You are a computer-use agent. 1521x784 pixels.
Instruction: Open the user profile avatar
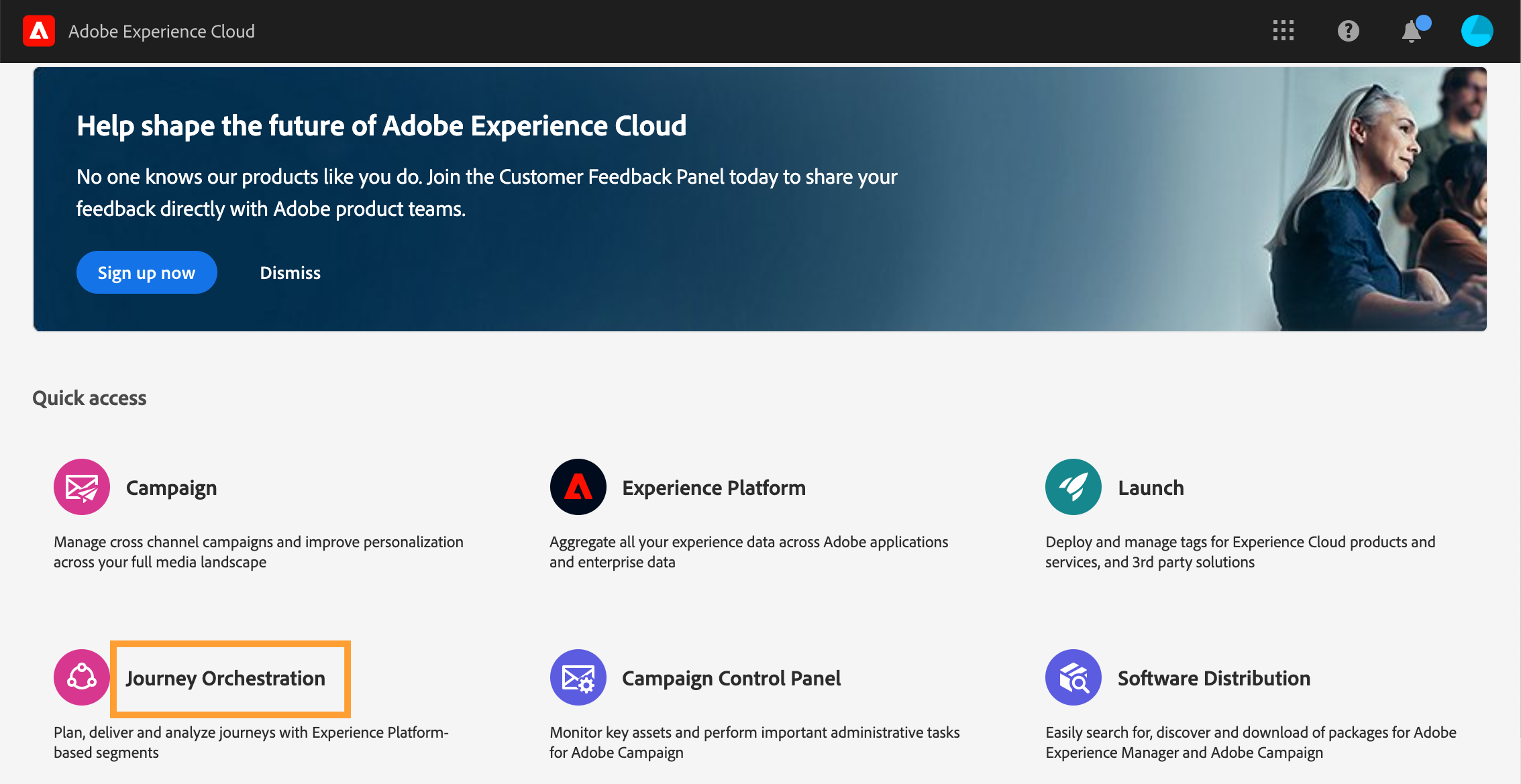1477,31
